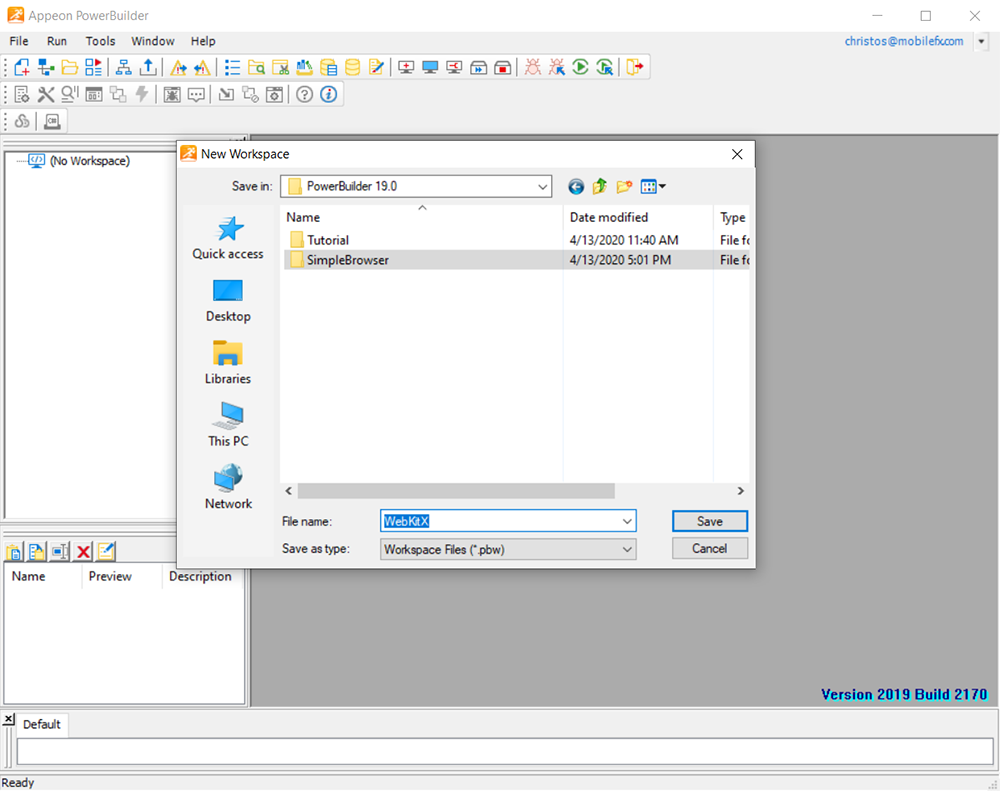Go back using blue arrow in dialog
The image size is (1000, 791).
click(576, 186)
